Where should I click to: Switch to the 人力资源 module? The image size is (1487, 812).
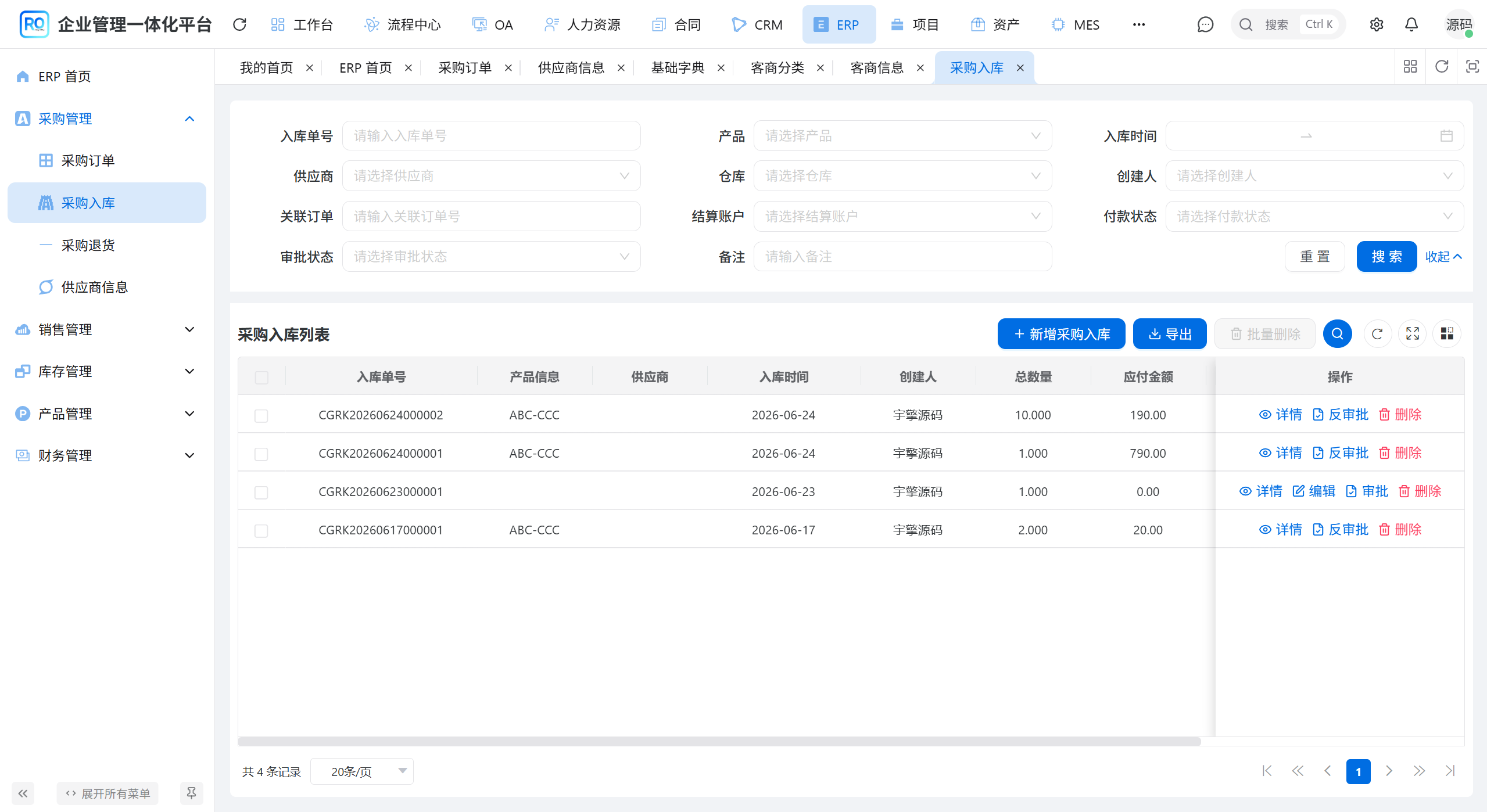click(582, 24)
